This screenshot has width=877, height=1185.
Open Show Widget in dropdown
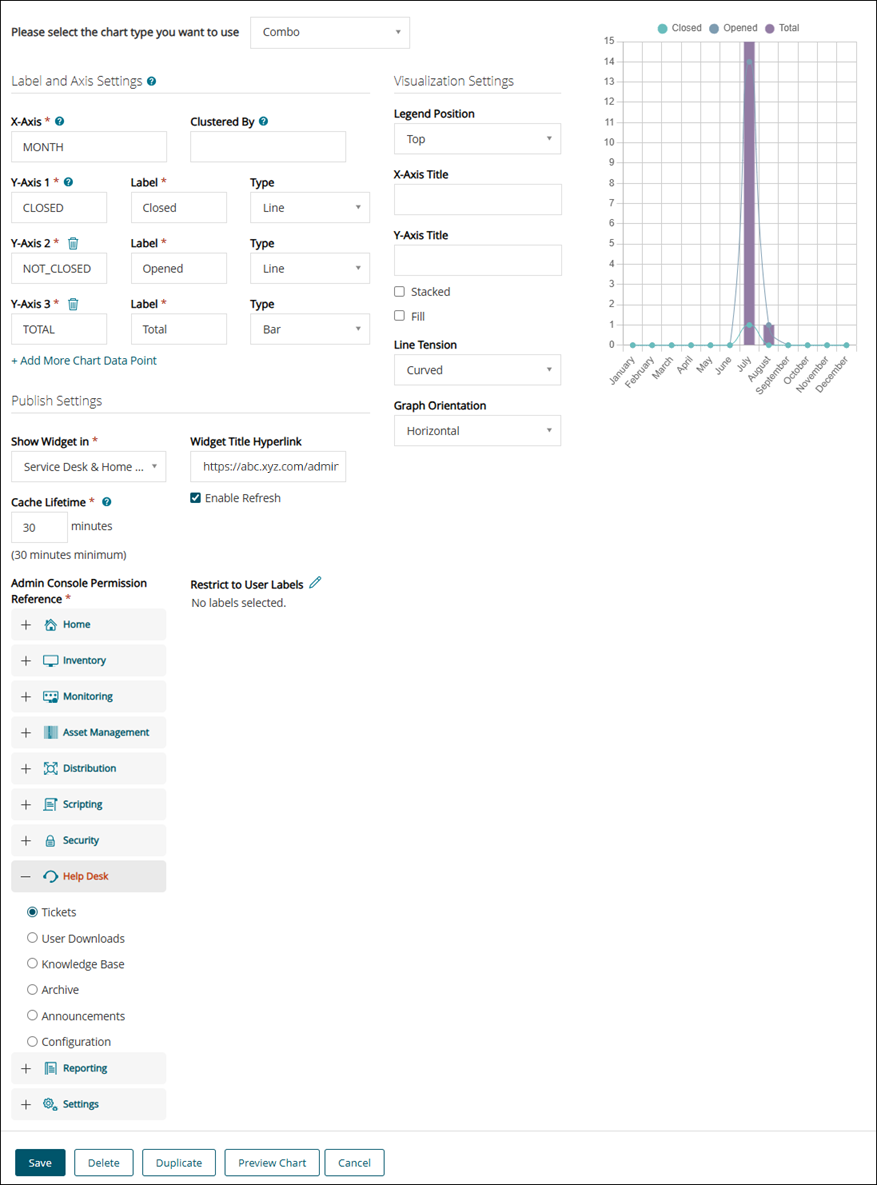coord(88,467)
